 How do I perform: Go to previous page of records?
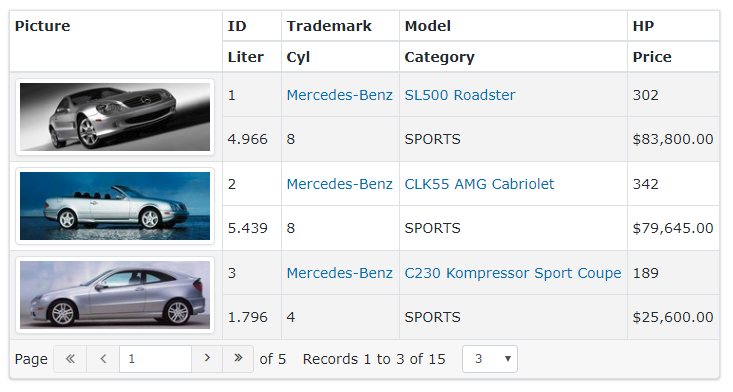click(x=103, y=359)
